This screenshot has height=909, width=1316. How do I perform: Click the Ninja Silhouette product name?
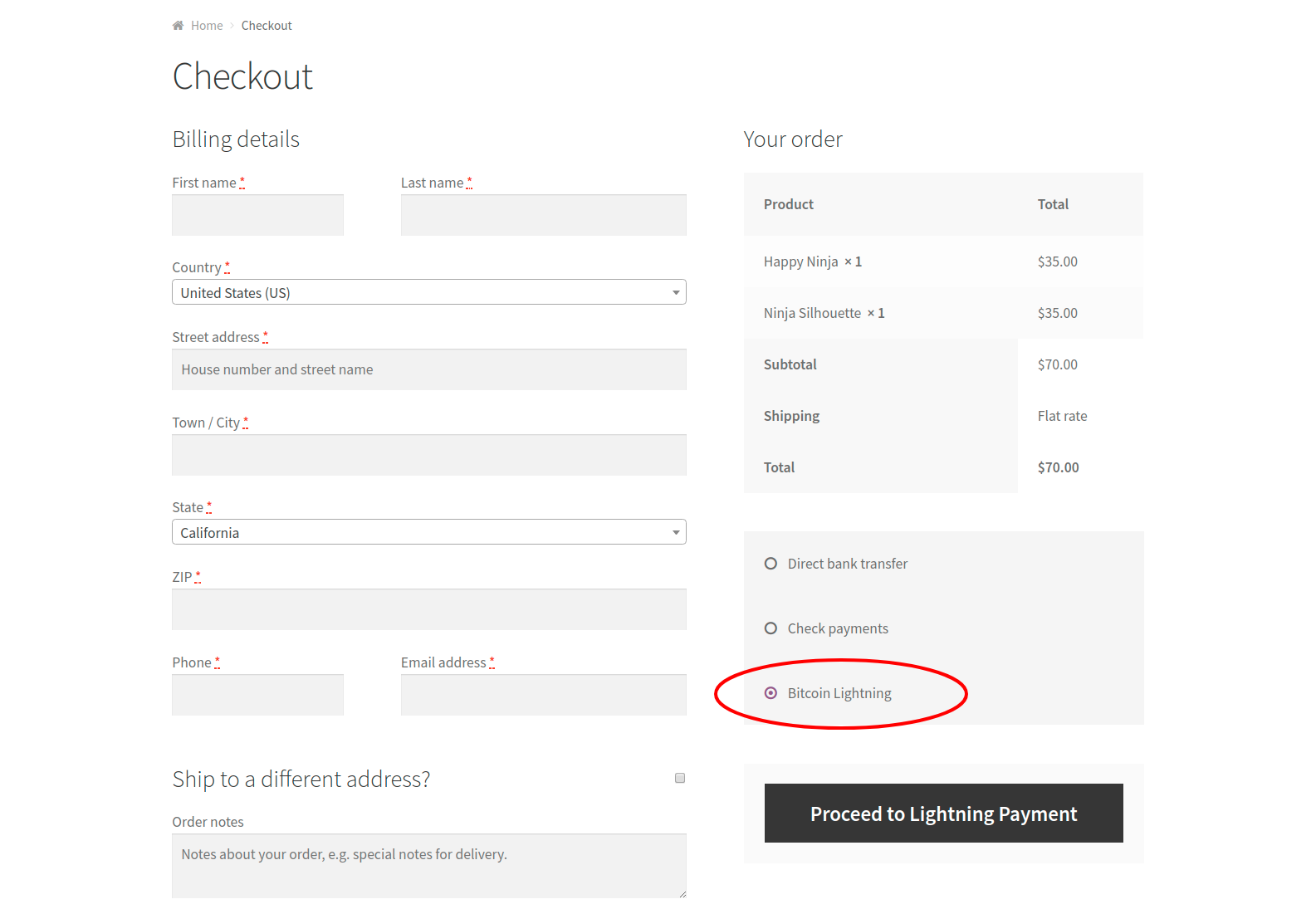pos(812,313)
